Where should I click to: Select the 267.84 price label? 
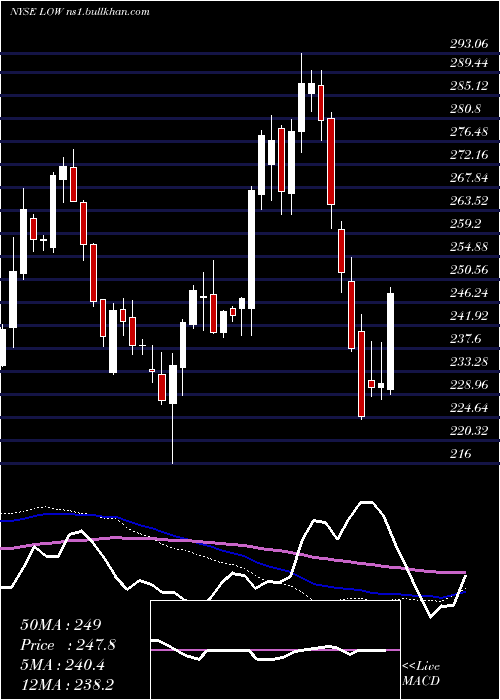(x=468, y=178)
